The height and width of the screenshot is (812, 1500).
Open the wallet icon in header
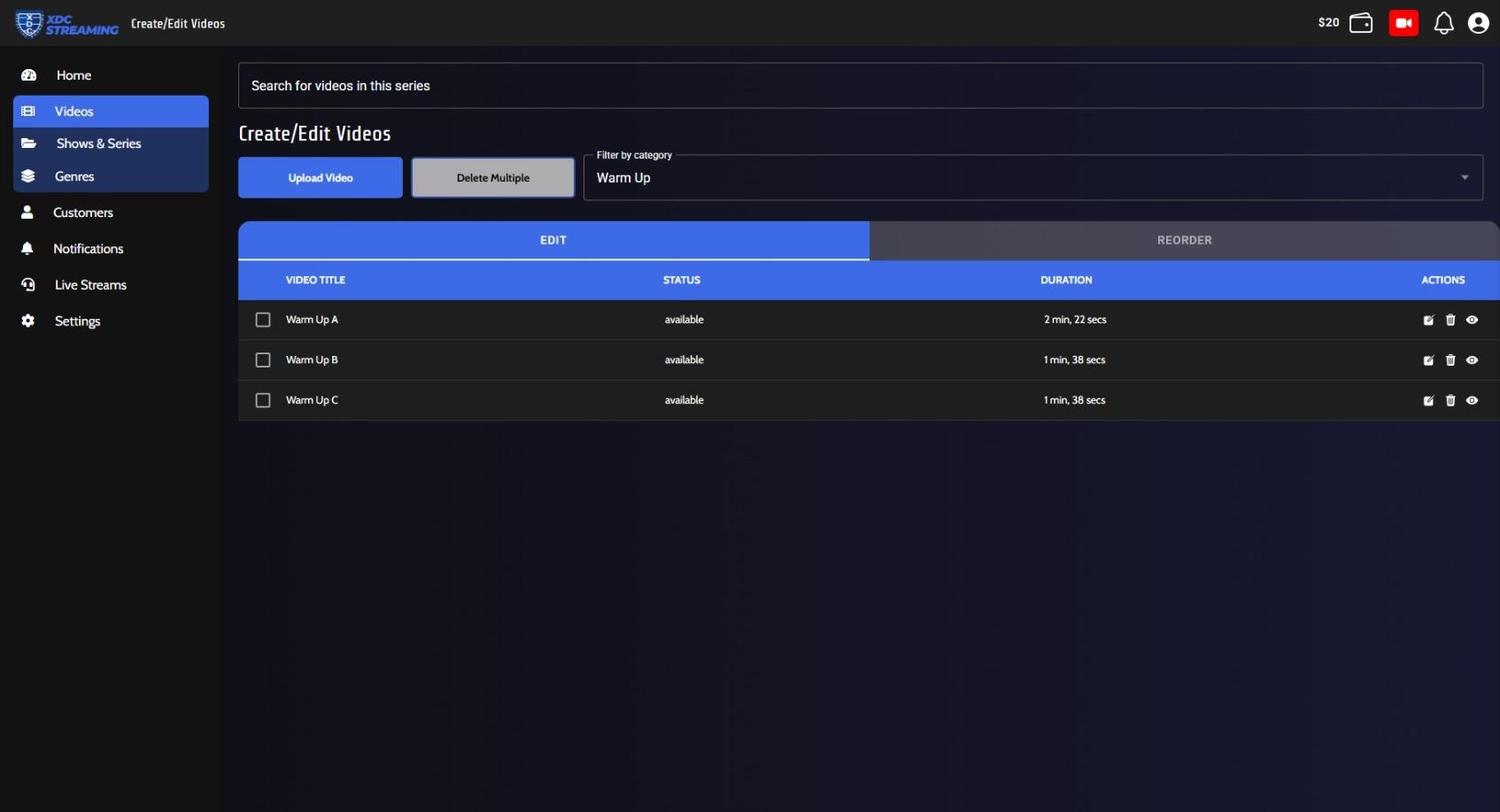click(1360, 23)
